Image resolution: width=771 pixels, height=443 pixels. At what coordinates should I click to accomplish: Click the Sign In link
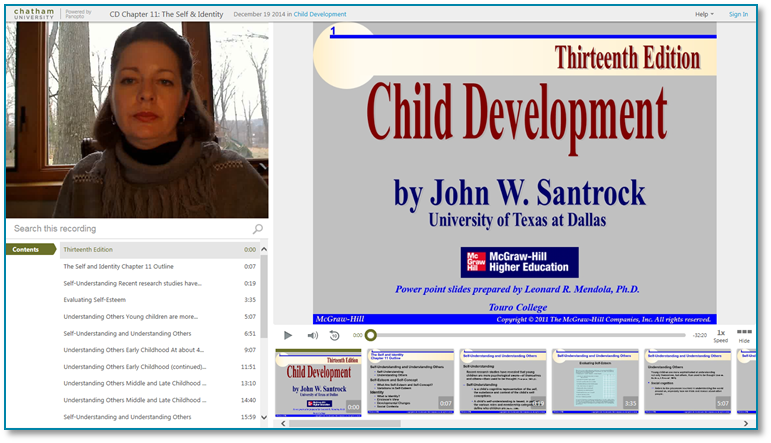pos(738,14)
